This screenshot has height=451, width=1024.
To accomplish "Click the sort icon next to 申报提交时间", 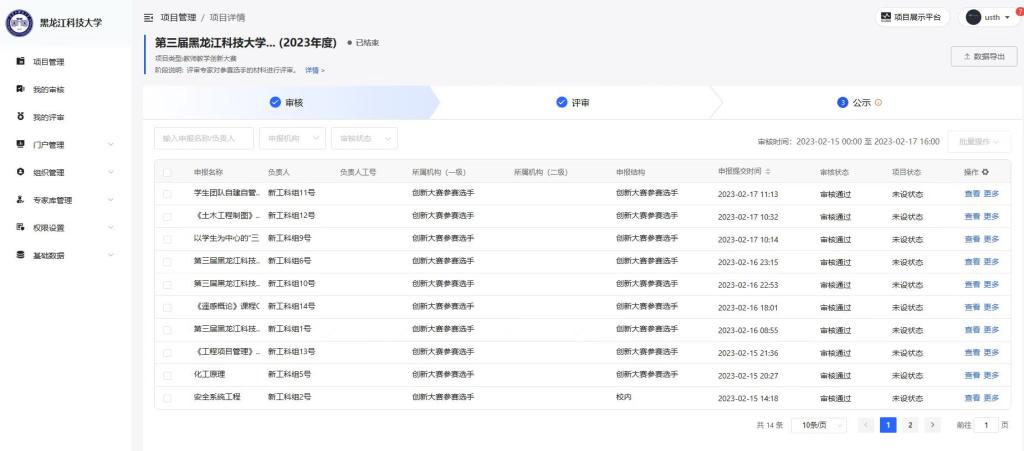I will (x=768, y=172).
